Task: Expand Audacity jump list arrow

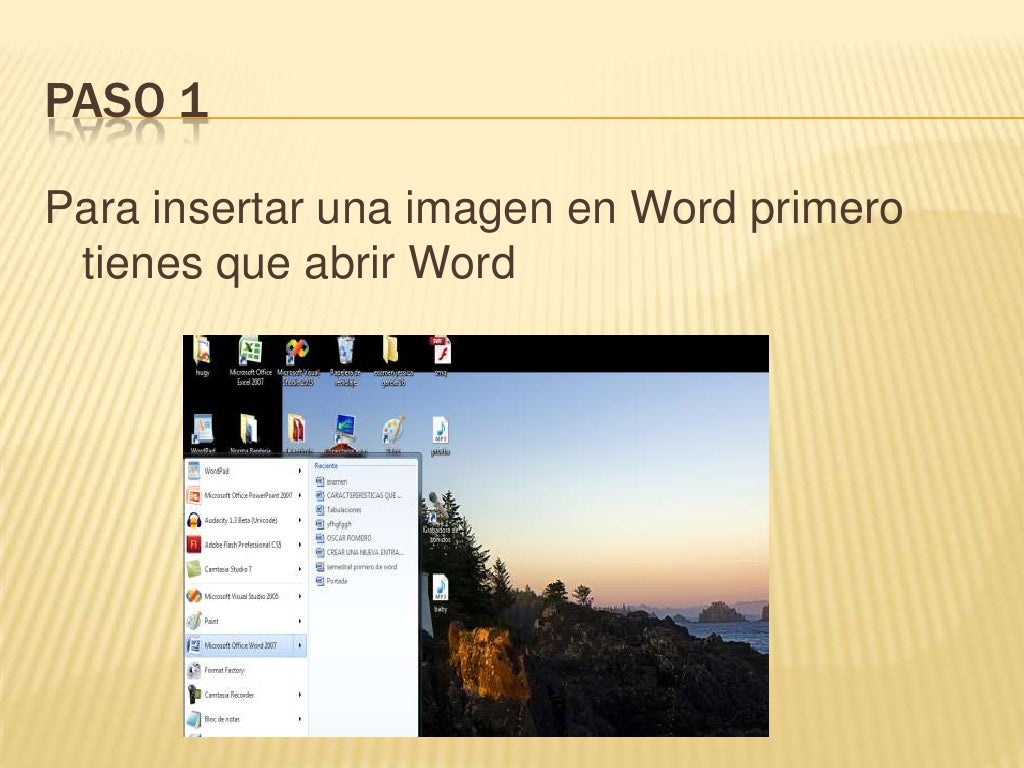Action: point(300,520)
